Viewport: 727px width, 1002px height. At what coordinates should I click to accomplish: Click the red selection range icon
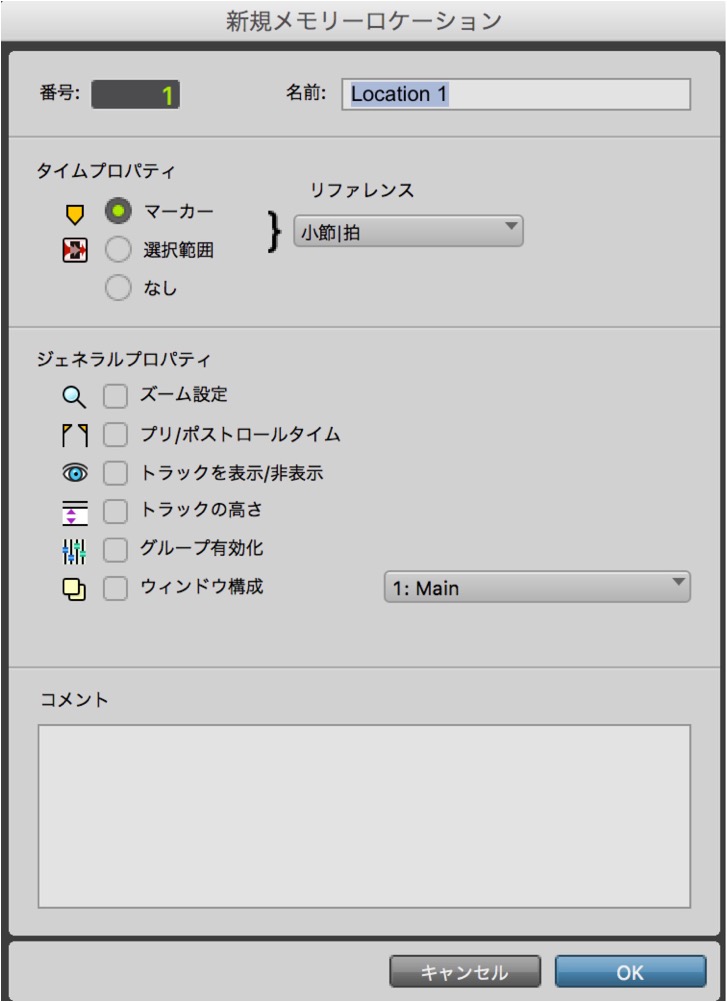coord(75,250)
